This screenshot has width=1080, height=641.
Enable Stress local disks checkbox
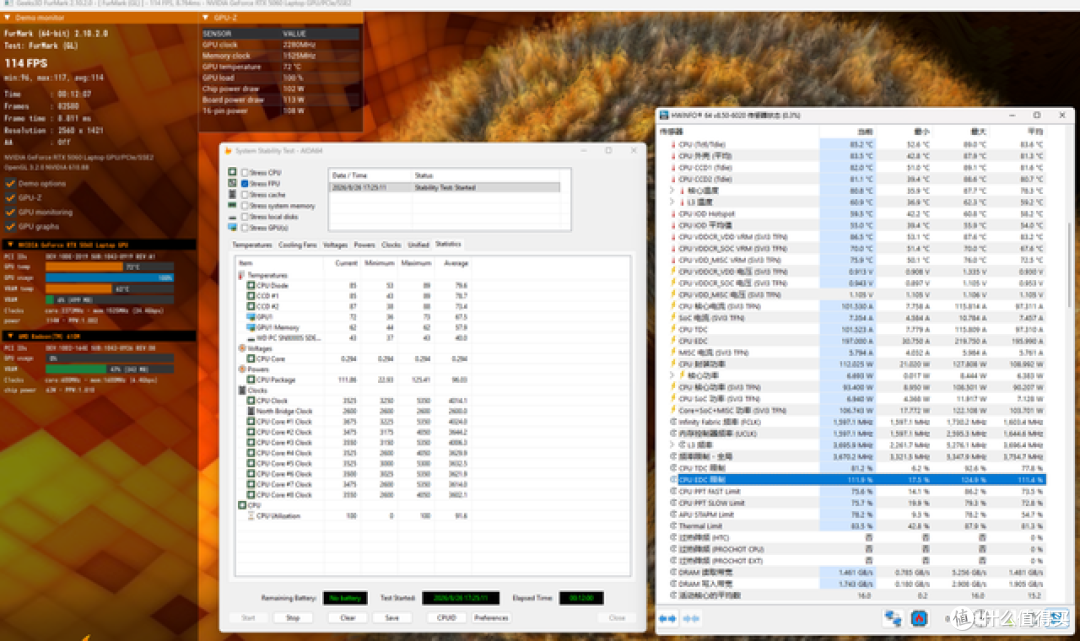pos(245,216)
